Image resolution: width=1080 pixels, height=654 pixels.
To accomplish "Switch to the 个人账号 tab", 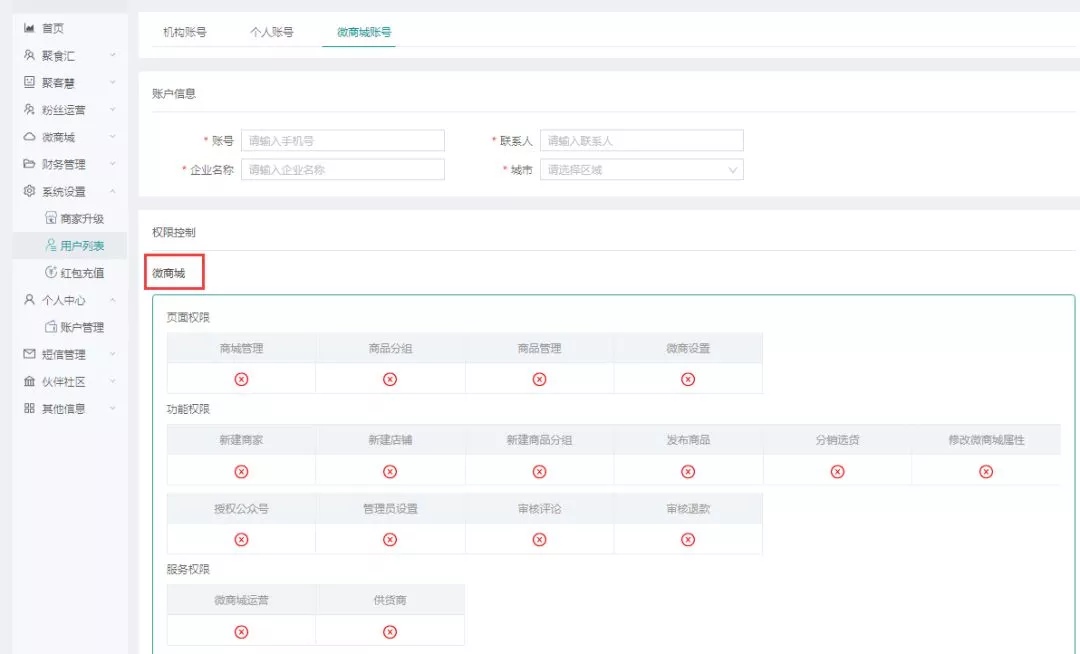I will point(272,32).
